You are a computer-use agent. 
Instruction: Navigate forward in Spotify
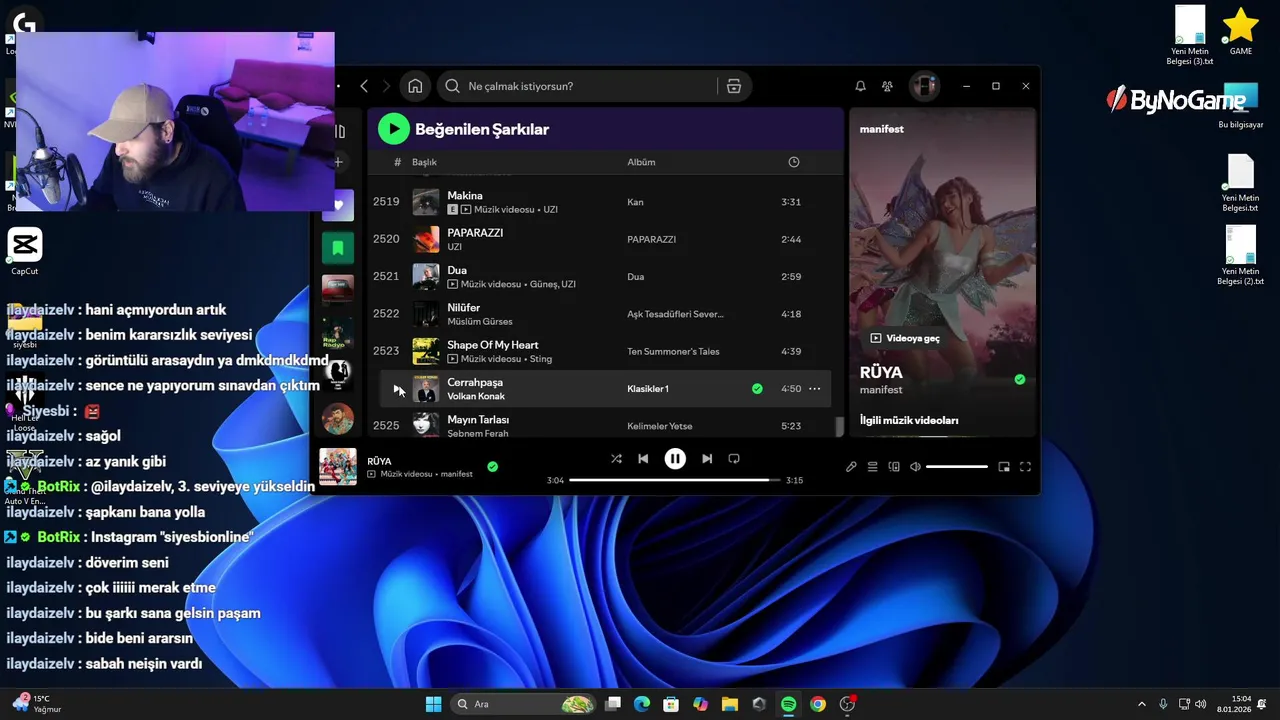pyautogui.click(x=387, y=86)
